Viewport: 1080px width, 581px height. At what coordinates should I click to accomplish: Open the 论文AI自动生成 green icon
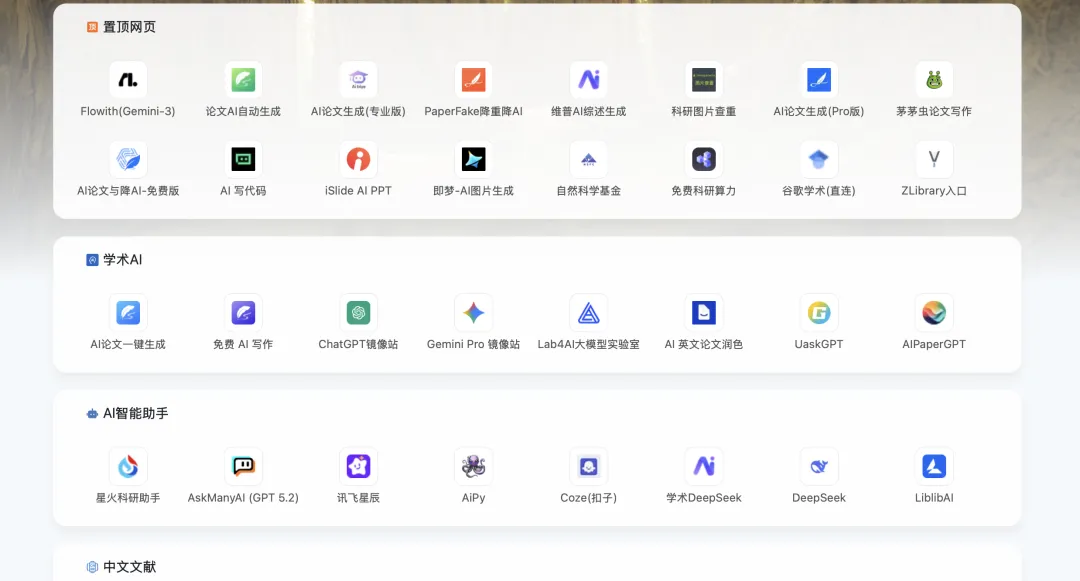pos(243,80)
